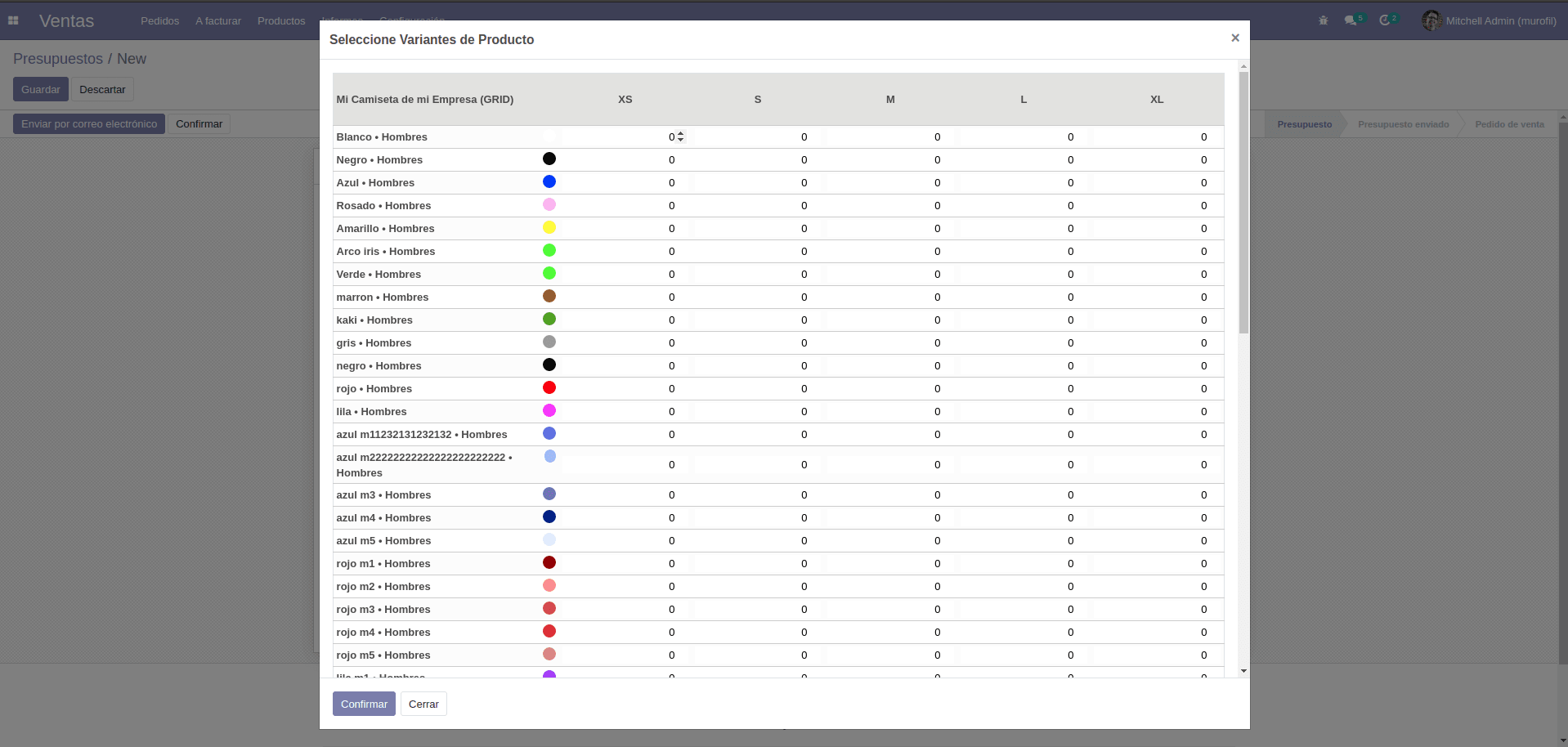Viewport: 1568px width, 747px height.
Task: Click the Negro • Hombres black swatch
Action: (549, 159)
